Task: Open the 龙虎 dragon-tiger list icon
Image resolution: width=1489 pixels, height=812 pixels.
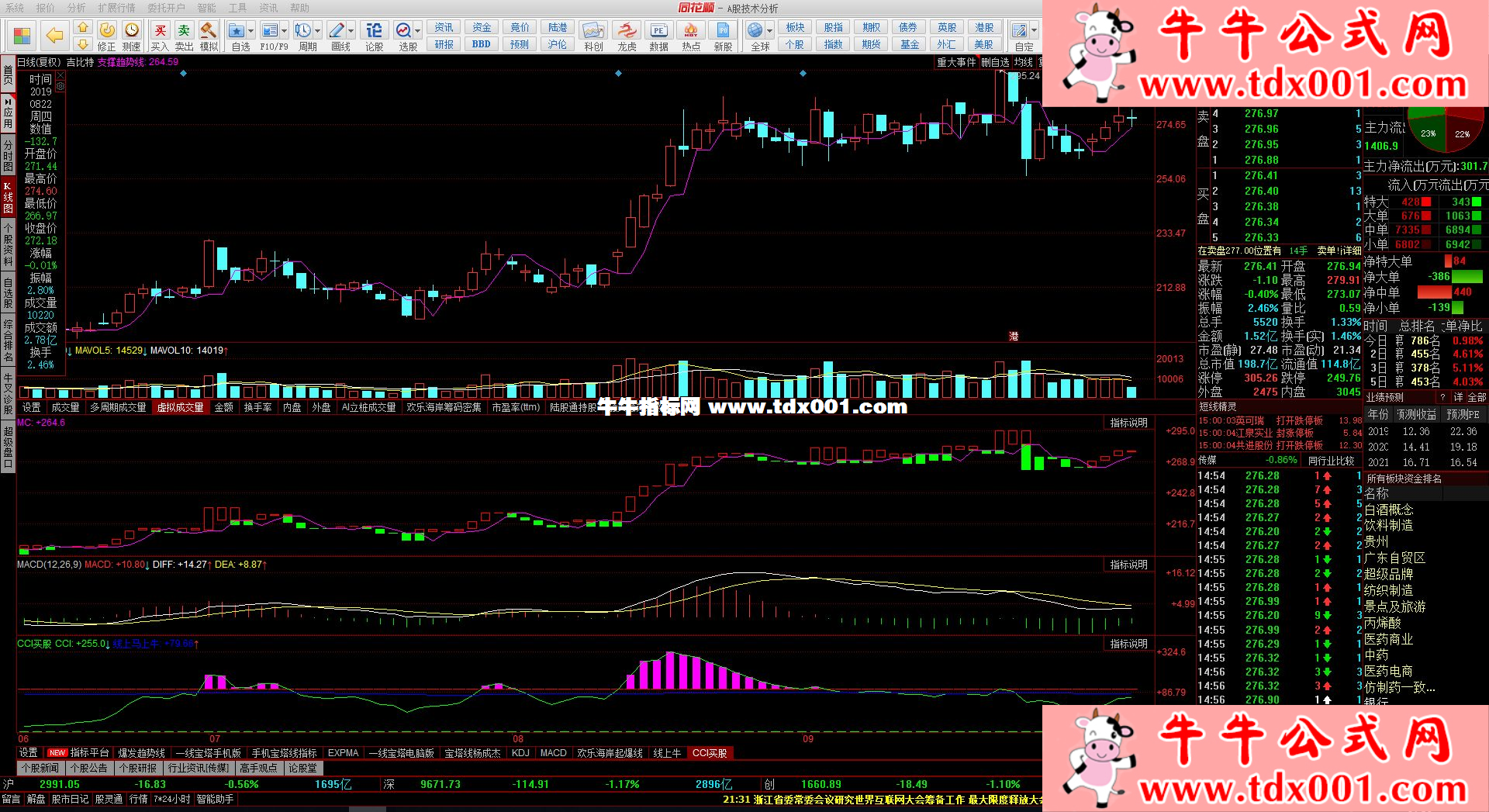Action: (626, 36)
